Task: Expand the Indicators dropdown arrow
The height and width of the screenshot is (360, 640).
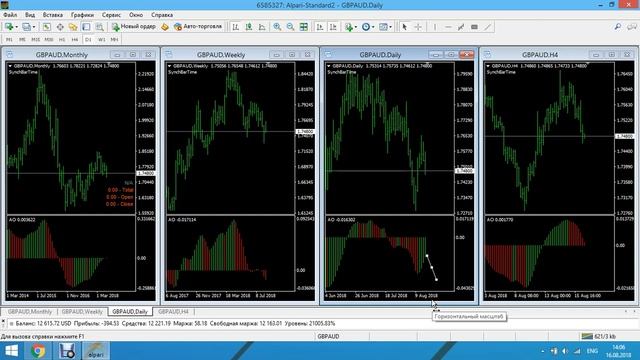Action: [356, 27]
